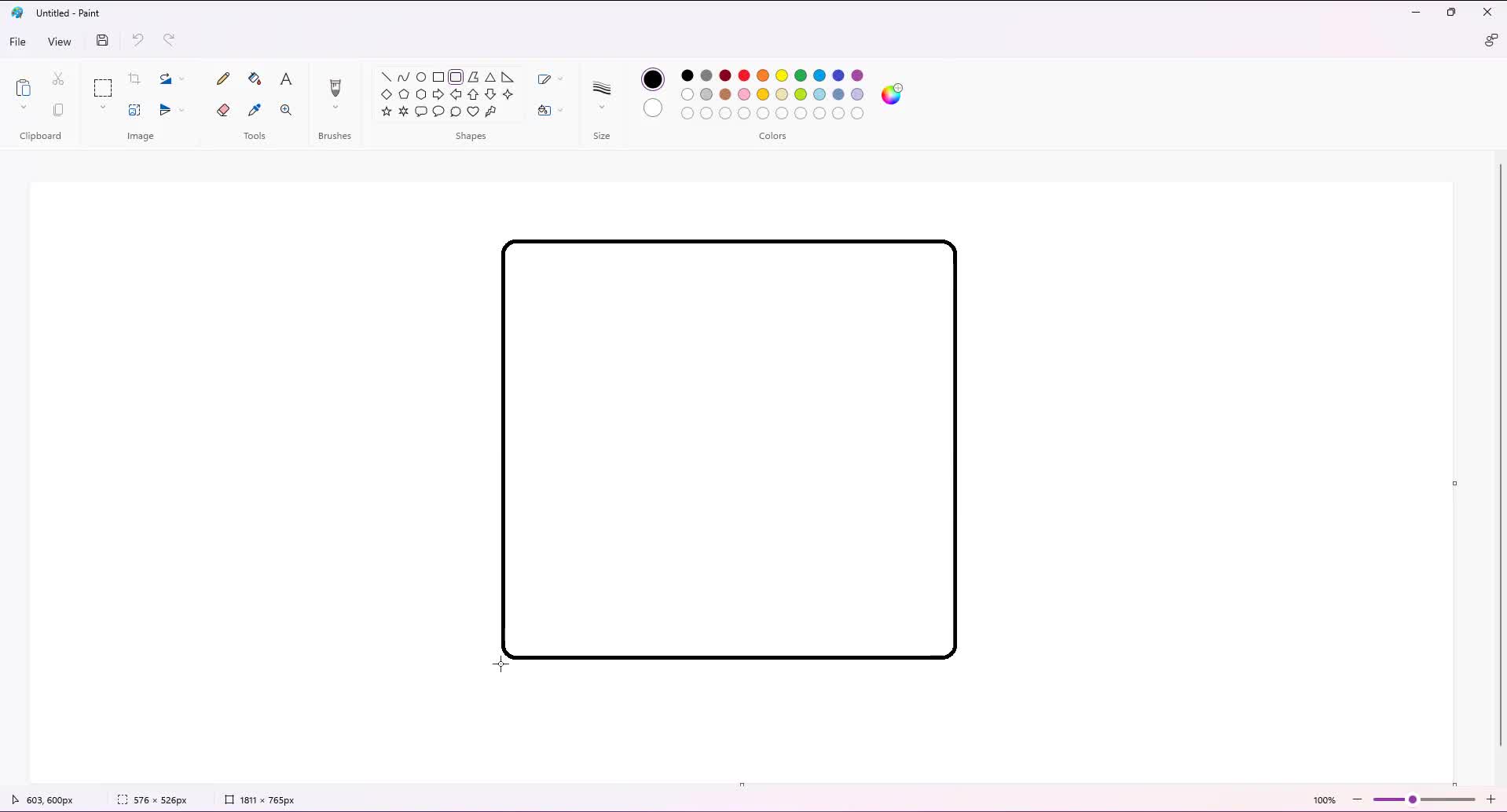Viewport: 1507px width, 812px height.
Task: Pick the red color swatch
Action: pyautogui.click(x=744, y=75)
